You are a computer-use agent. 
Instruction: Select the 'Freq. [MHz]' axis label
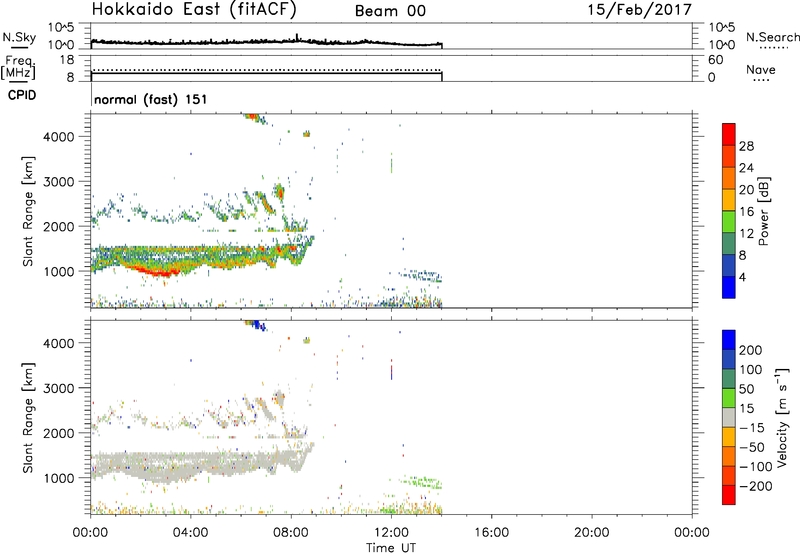point(19,67)
